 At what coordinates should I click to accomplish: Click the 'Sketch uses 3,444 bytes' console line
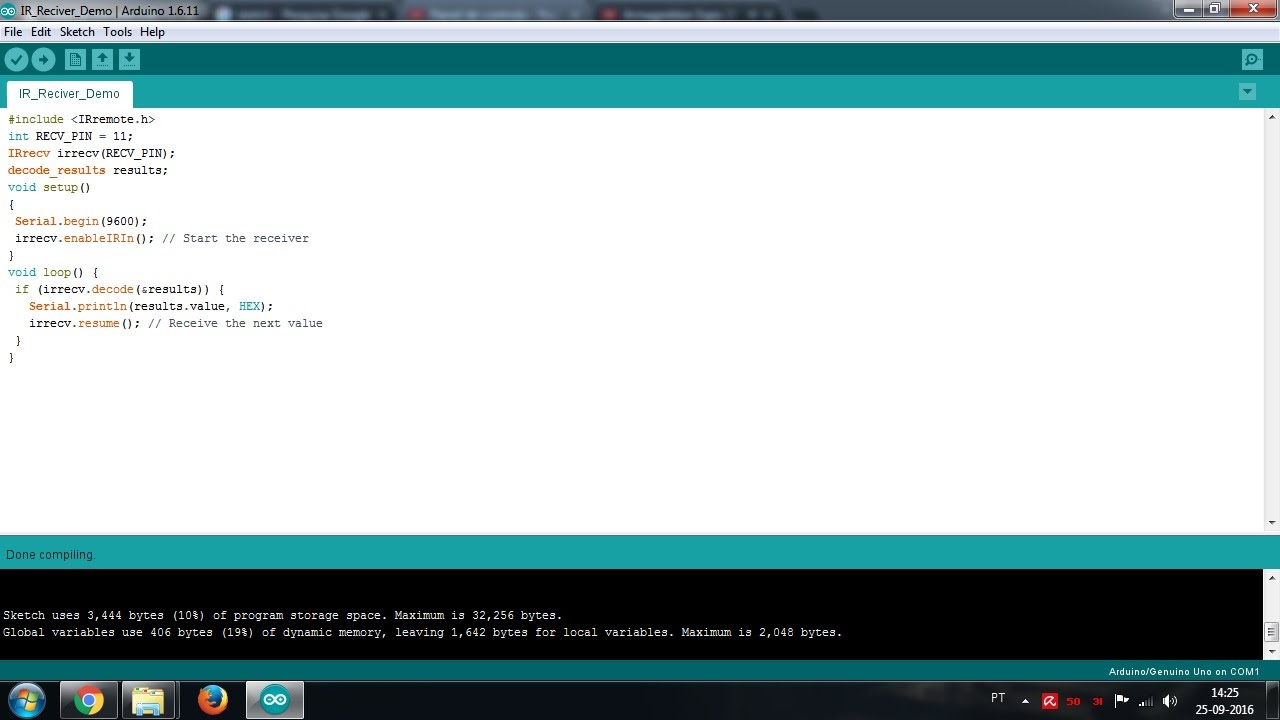coord(283,615)
